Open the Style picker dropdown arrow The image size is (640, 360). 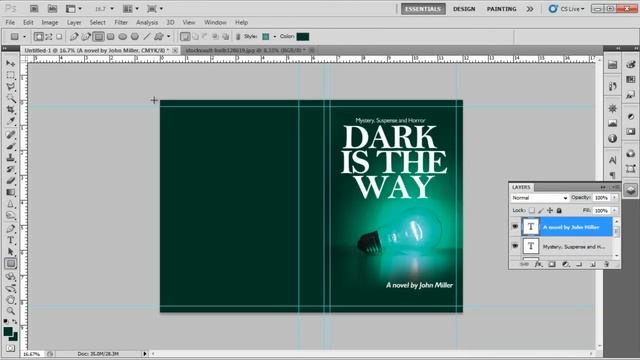[274, 37]
